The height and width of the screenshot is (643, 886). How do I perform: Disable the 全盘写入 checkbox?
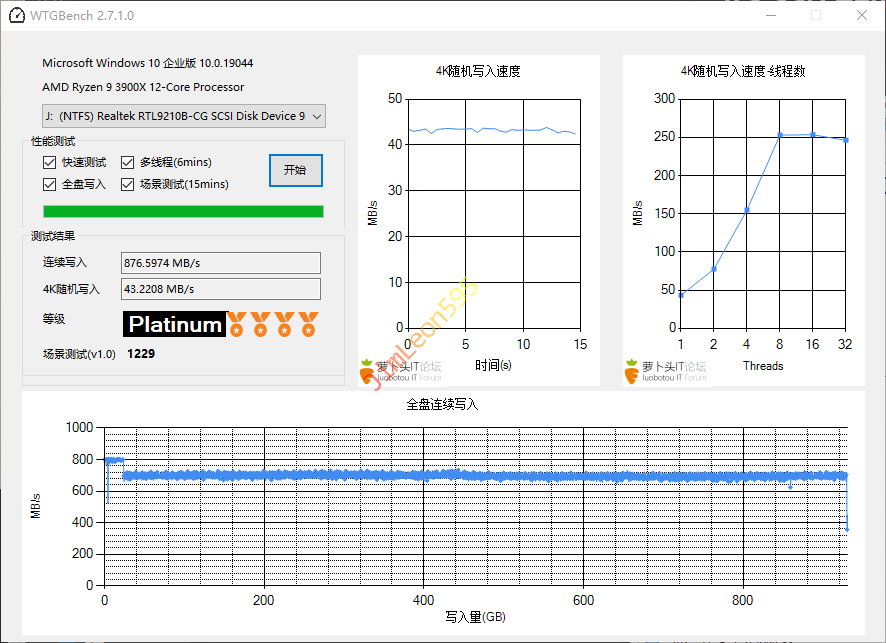[x=50, y=184]
